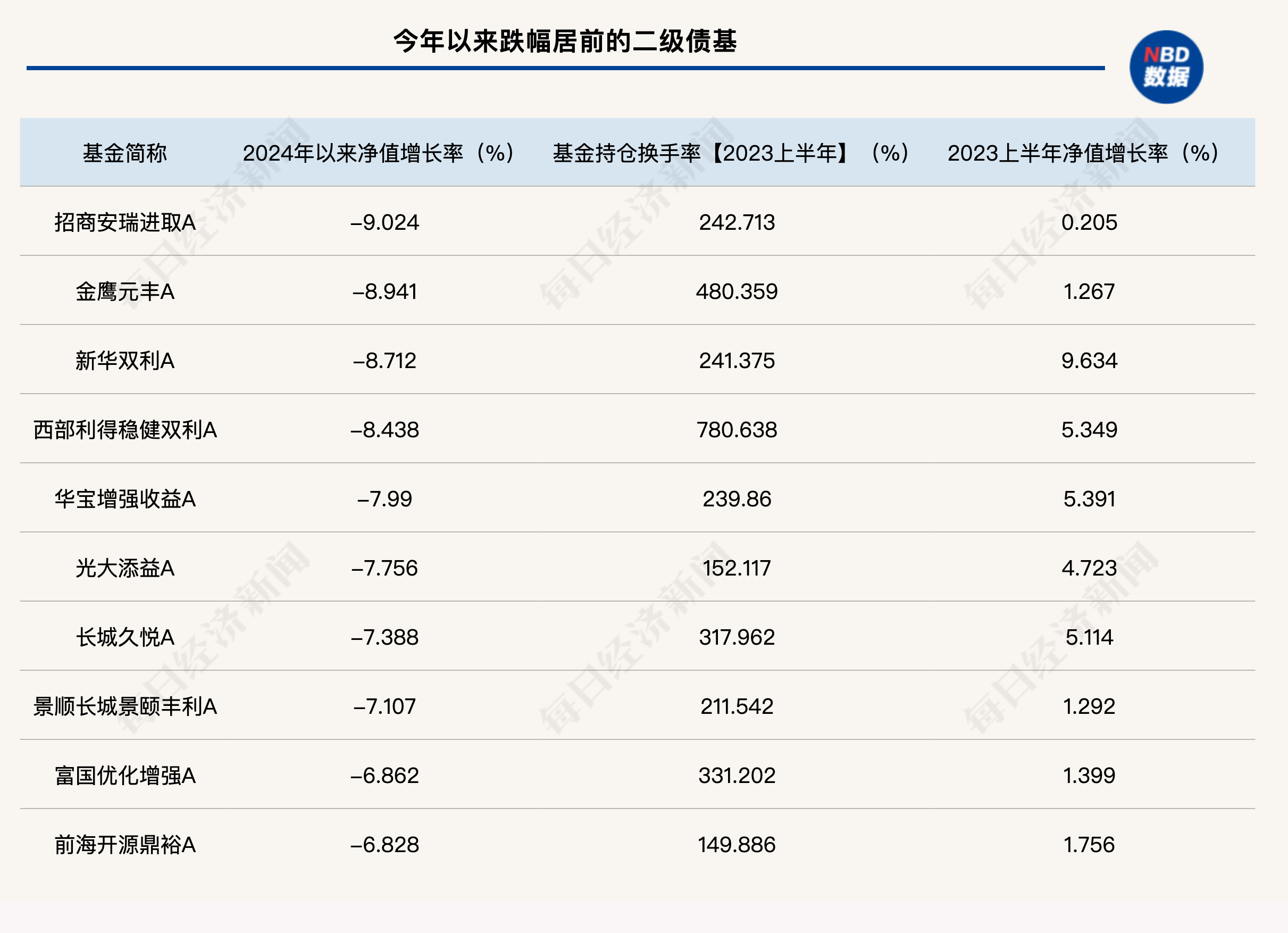Click 2023 growth value 5.349
Viewport: 1288px width, 933px height.
coord(1089,430)
